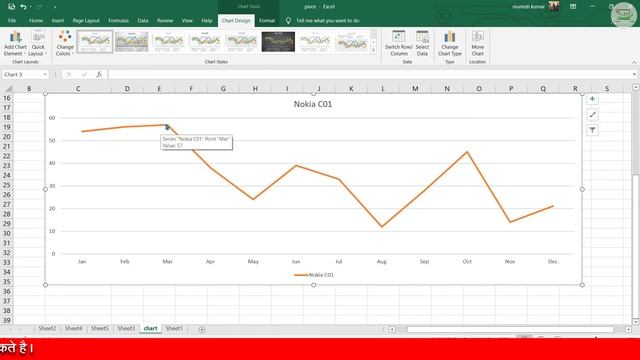640x360 pixels.
Task: Select the dark black chart style thumbnail
Action: (278, 42)
